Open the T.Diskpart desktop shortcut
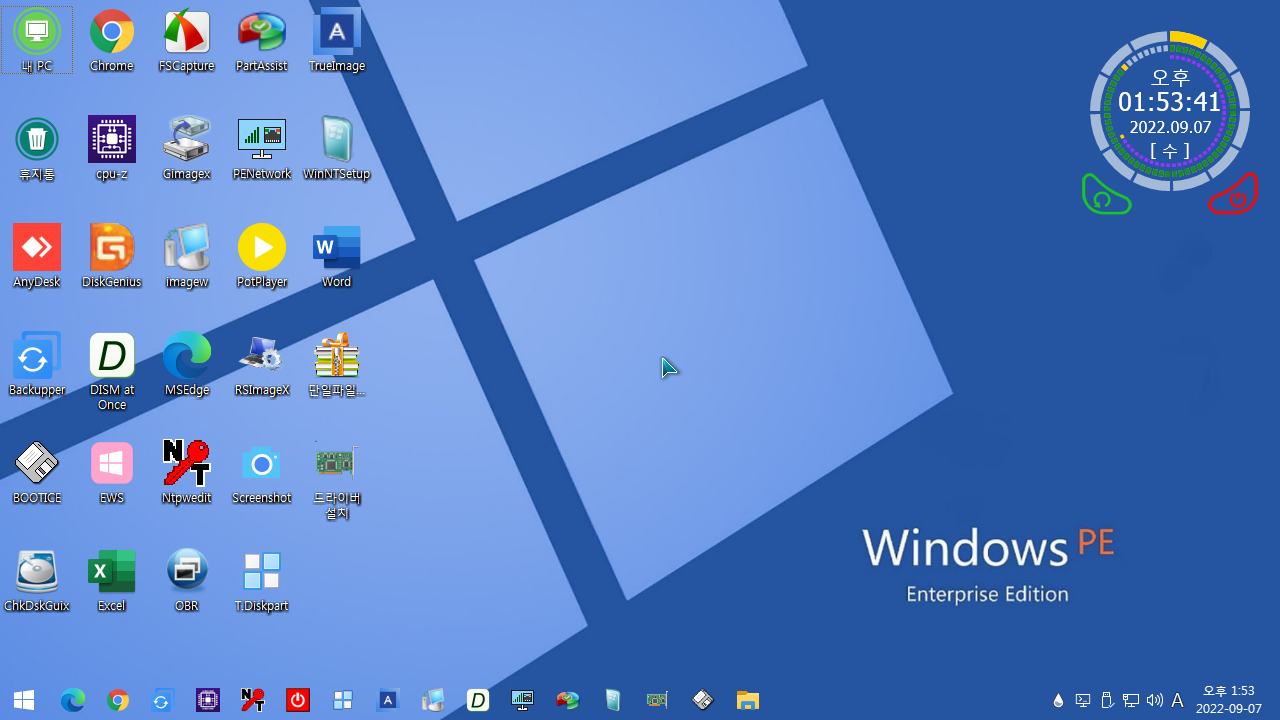This screenshot has height=720, width=1280. 262,580
